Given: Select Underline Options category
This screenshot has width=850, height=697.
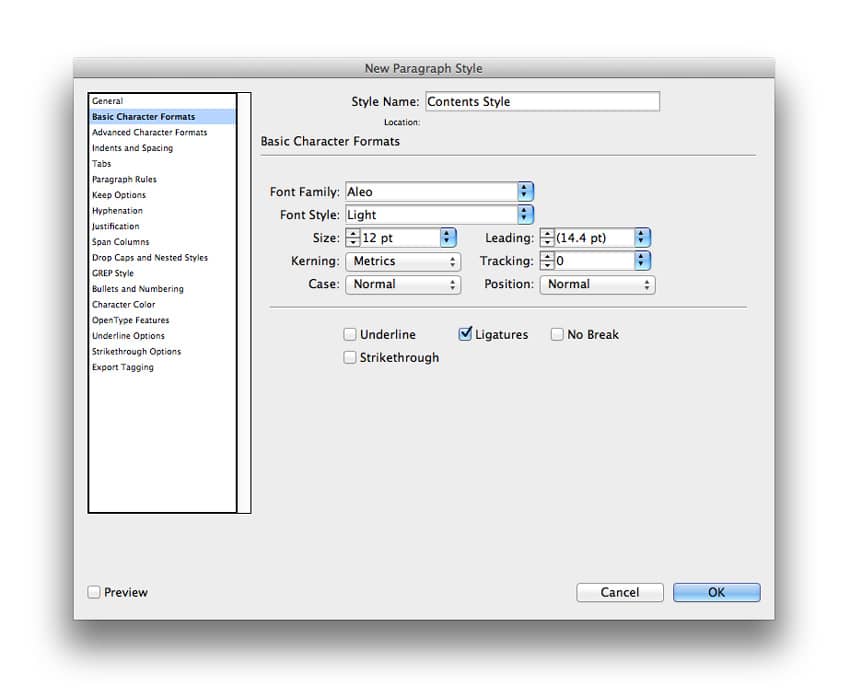Looking at the screenshot, I should pos(162,337).
